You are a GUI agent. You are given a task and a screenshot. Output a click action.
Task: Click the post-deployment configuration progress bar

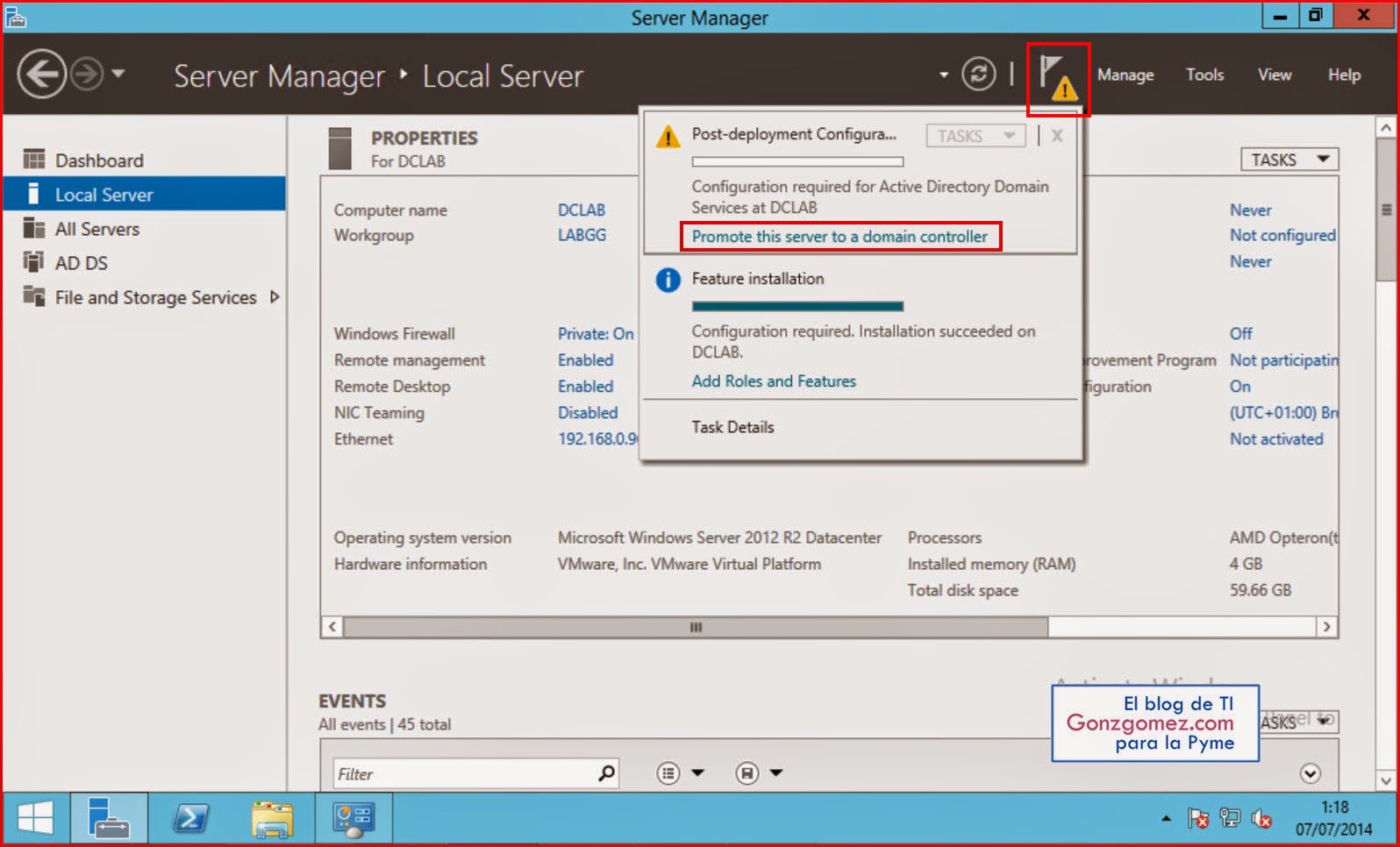pyautogui.click(x=797, y=161)
